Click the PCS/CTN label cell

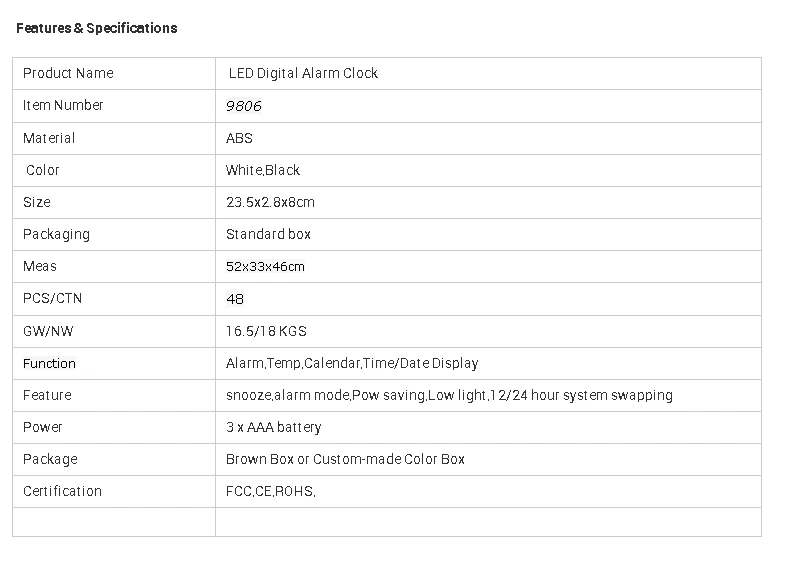pos(52,298)
